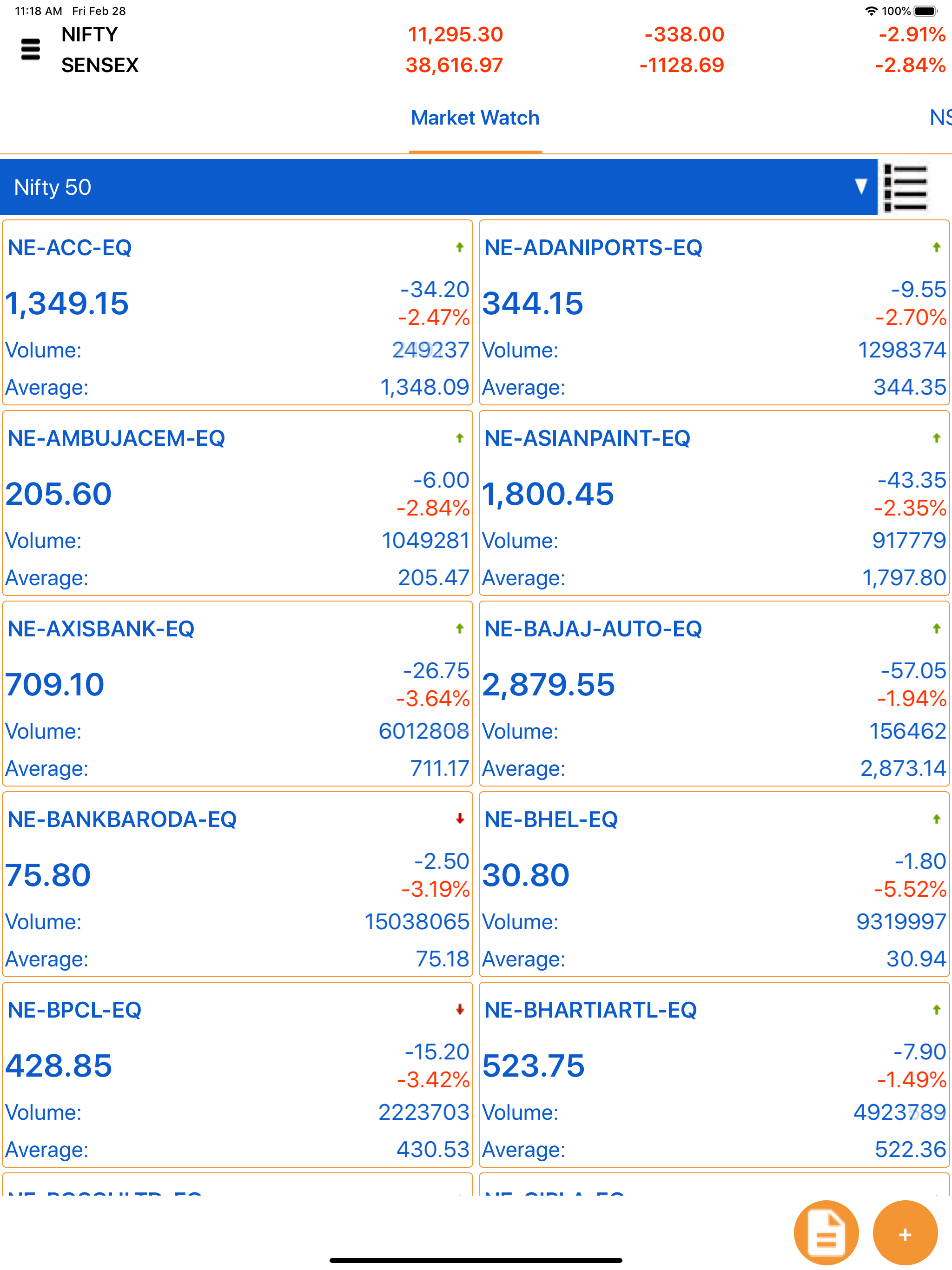This screenshot has width=952, height=1270.
Task: Click the 11:18 AM clock in status bar
Action: tap(38, 11)
